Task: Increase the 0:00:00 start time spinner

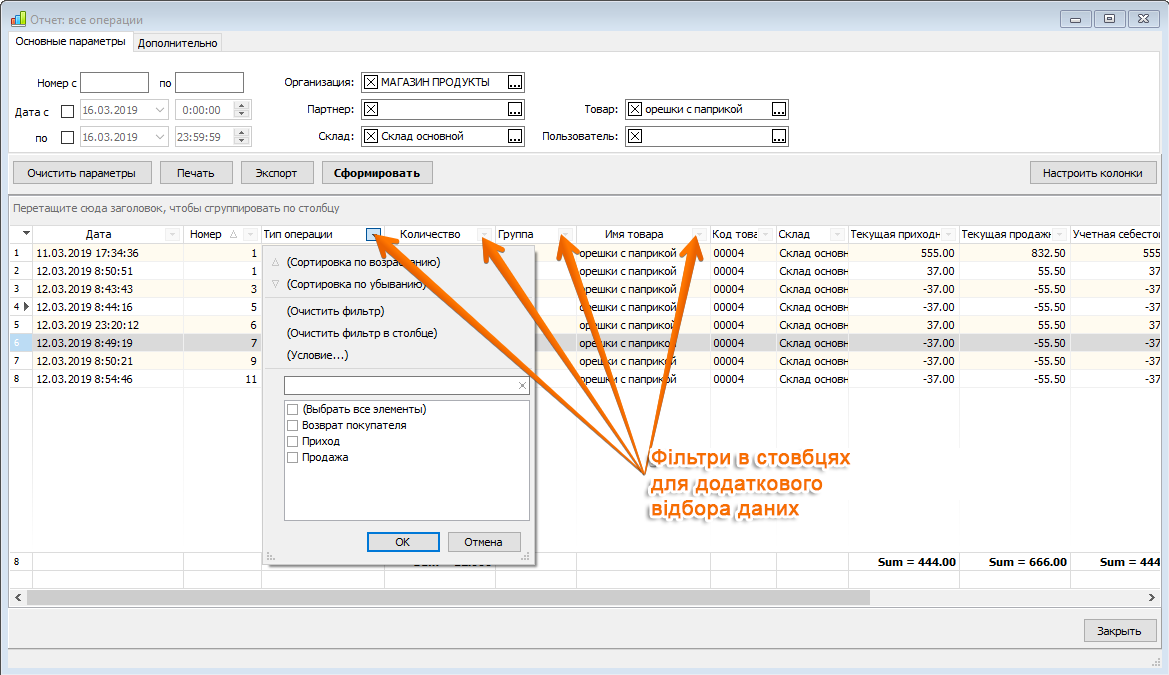Action: point(242,106)
